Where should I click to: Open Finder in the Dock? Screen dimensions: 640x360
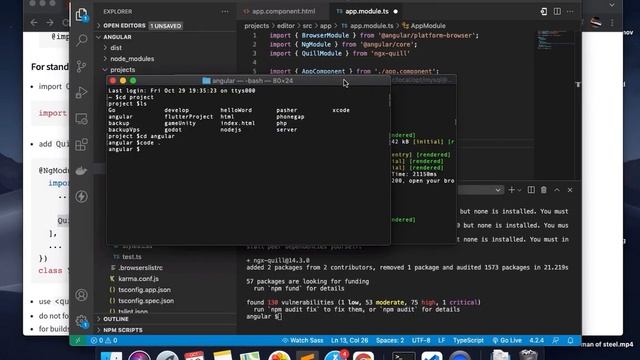point(111,355)
